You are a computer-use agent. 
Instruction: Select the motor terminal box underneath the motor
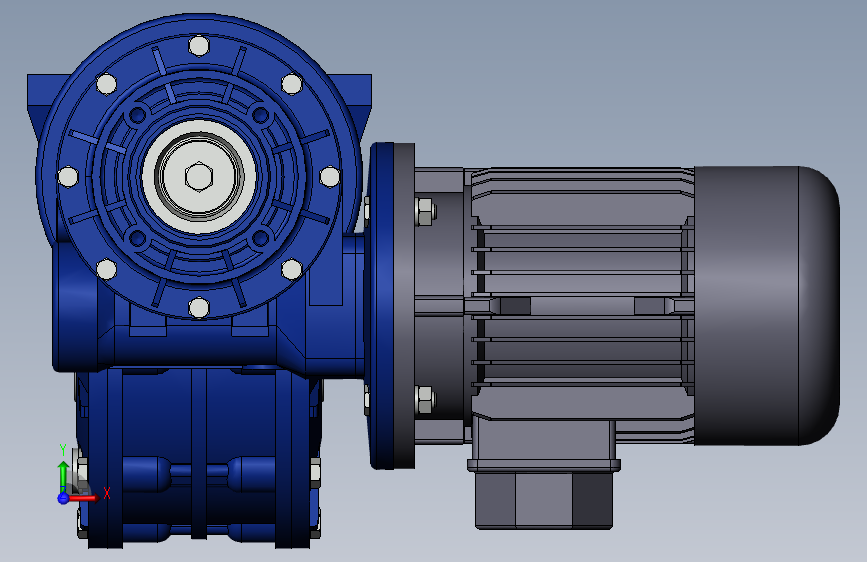point(544,475)
